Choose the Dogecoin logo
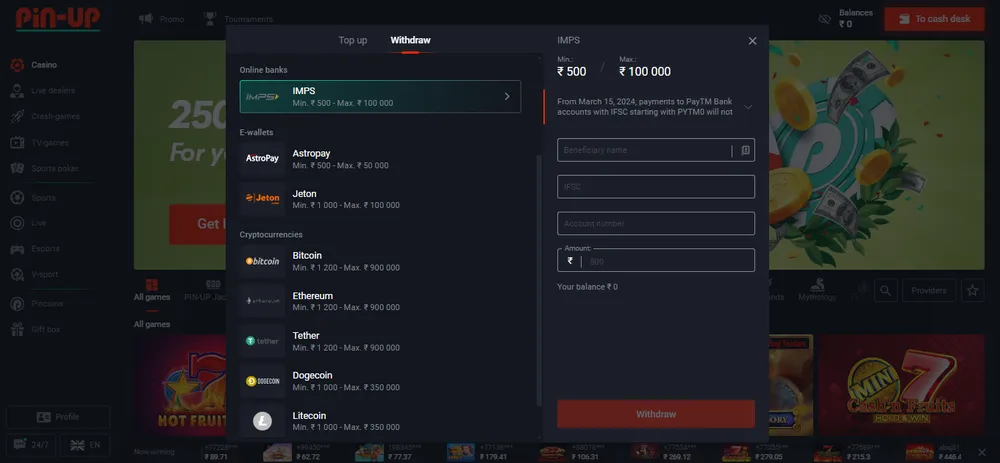The width and height of the screenshot is (1000, 463). pyautogui.click(x=262, y=381)
